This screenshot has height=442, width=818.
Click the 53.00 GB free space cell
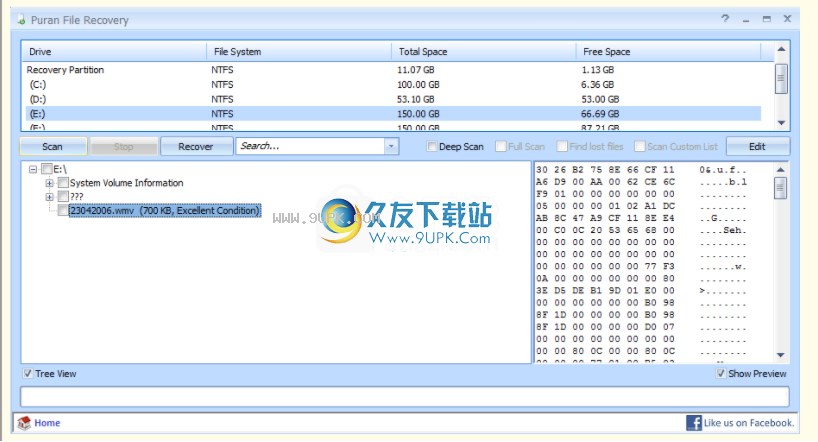[x=600, y=99]
